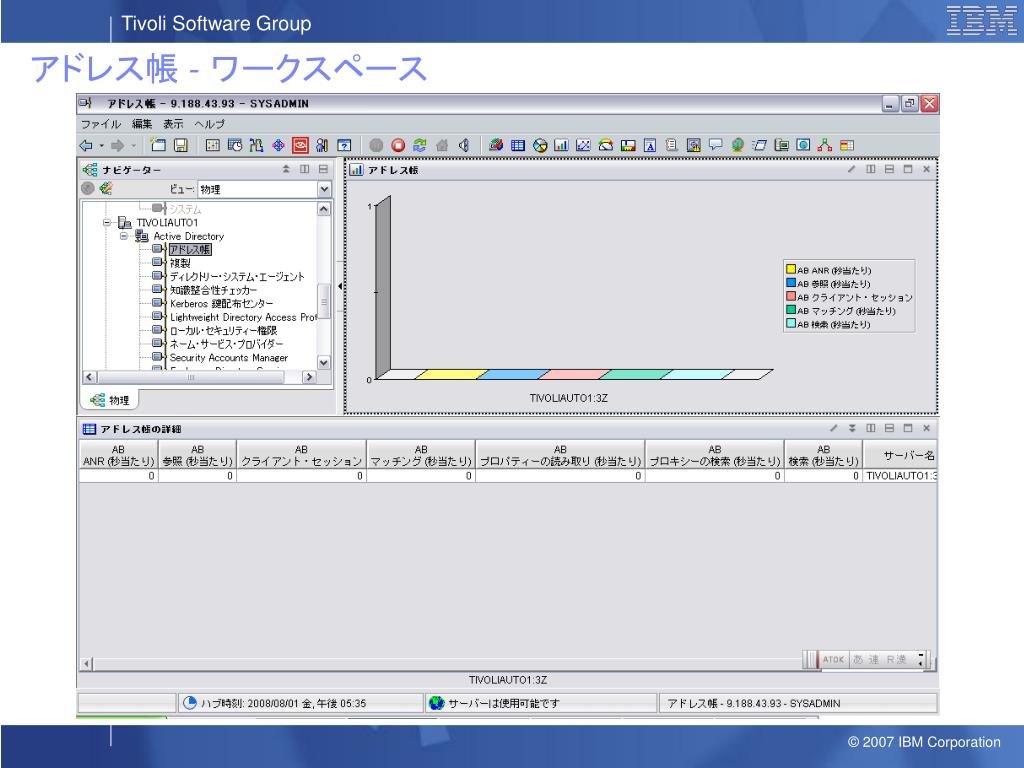The width and height of the screenshot is (1024, 768).
Task: Open the workspace properties editor icon
Action: [x=213, y=145]
